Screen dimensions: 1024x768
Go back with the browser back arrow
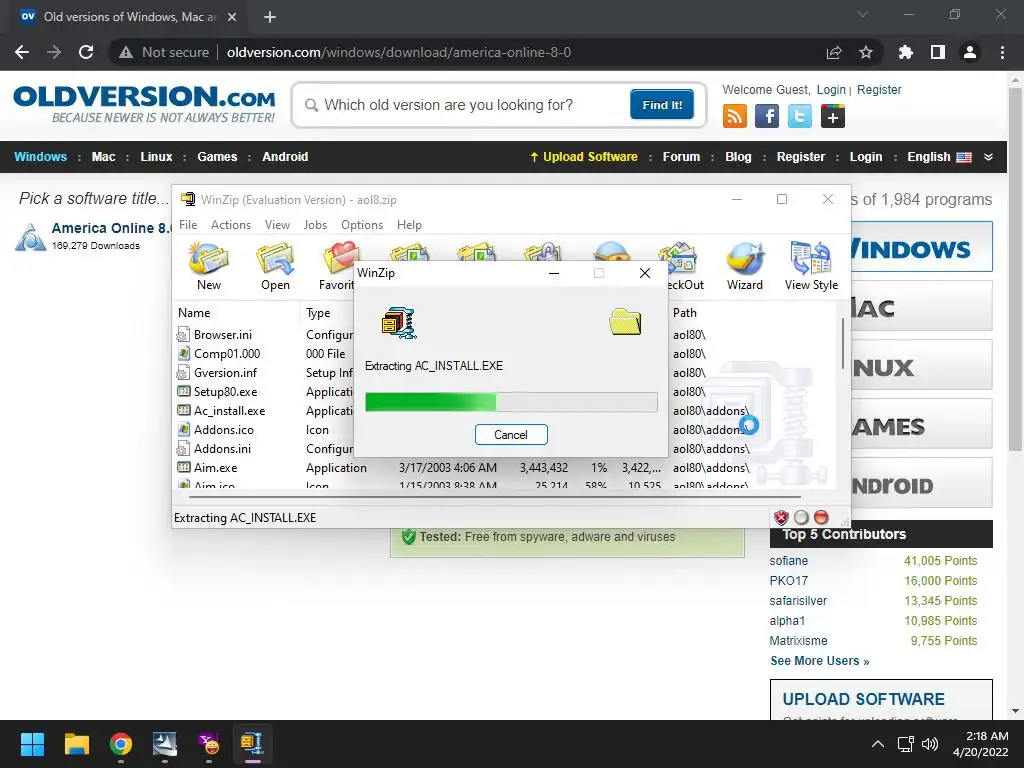pos(22,52)
